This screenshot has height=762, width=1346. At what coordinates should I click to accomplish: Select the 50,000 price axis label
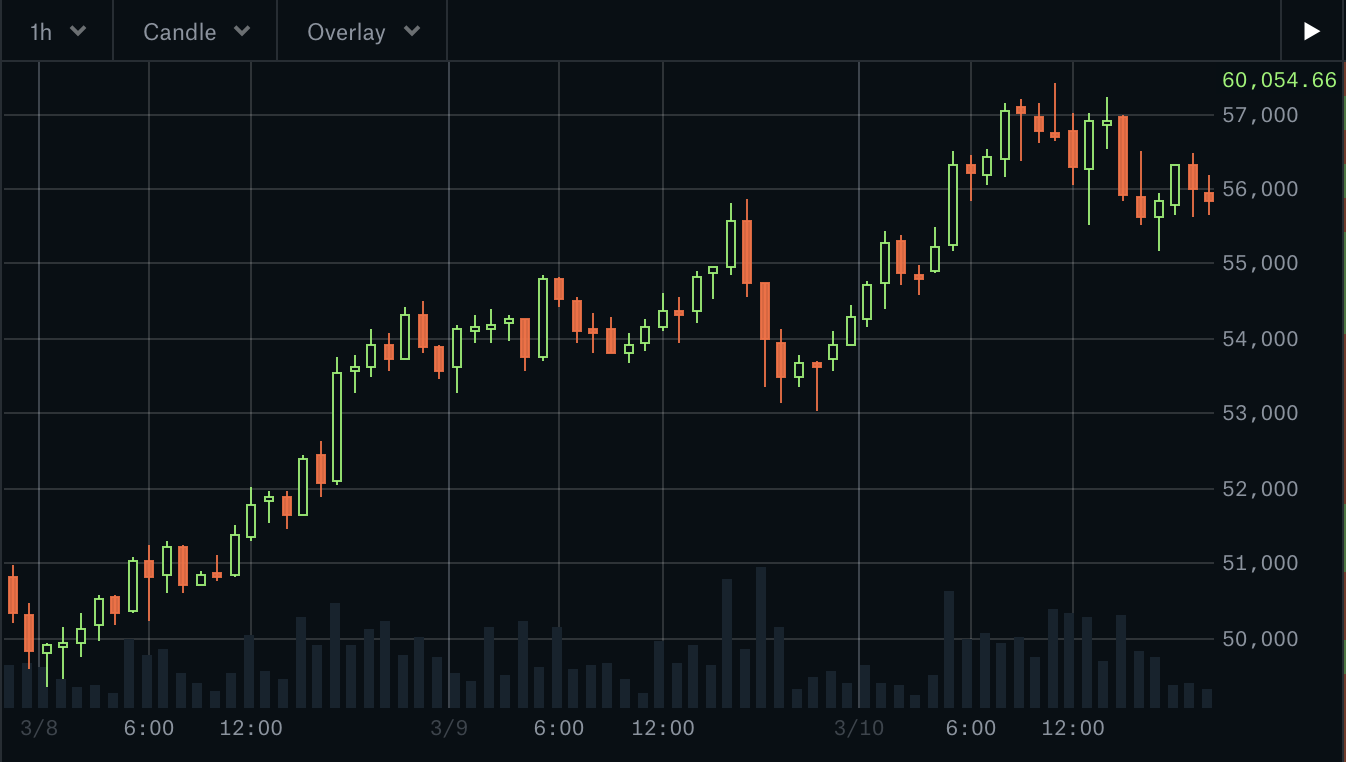coord(1260,639)
